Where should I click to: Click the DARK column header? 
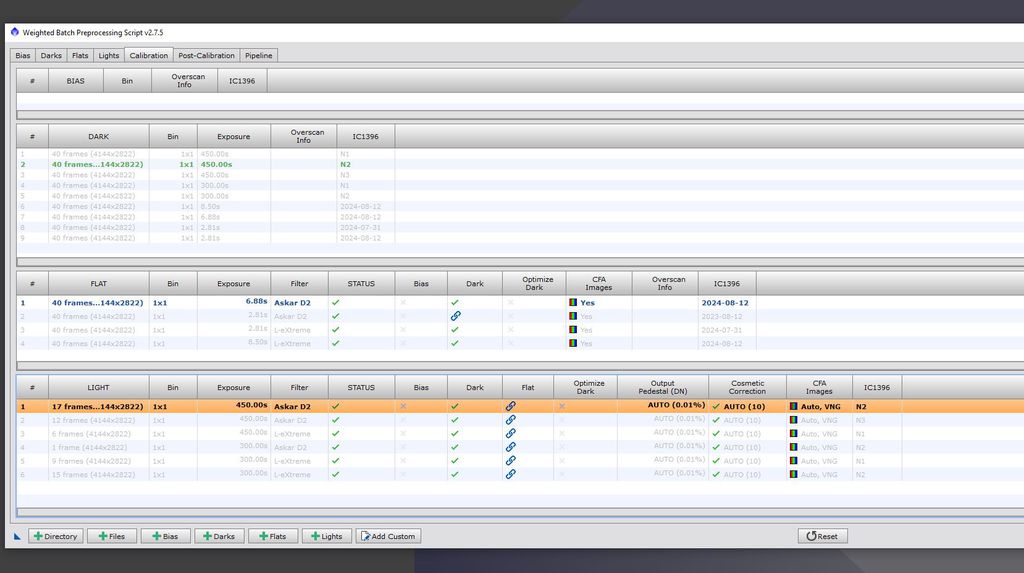pyautogui.click(x=99, y=137)
